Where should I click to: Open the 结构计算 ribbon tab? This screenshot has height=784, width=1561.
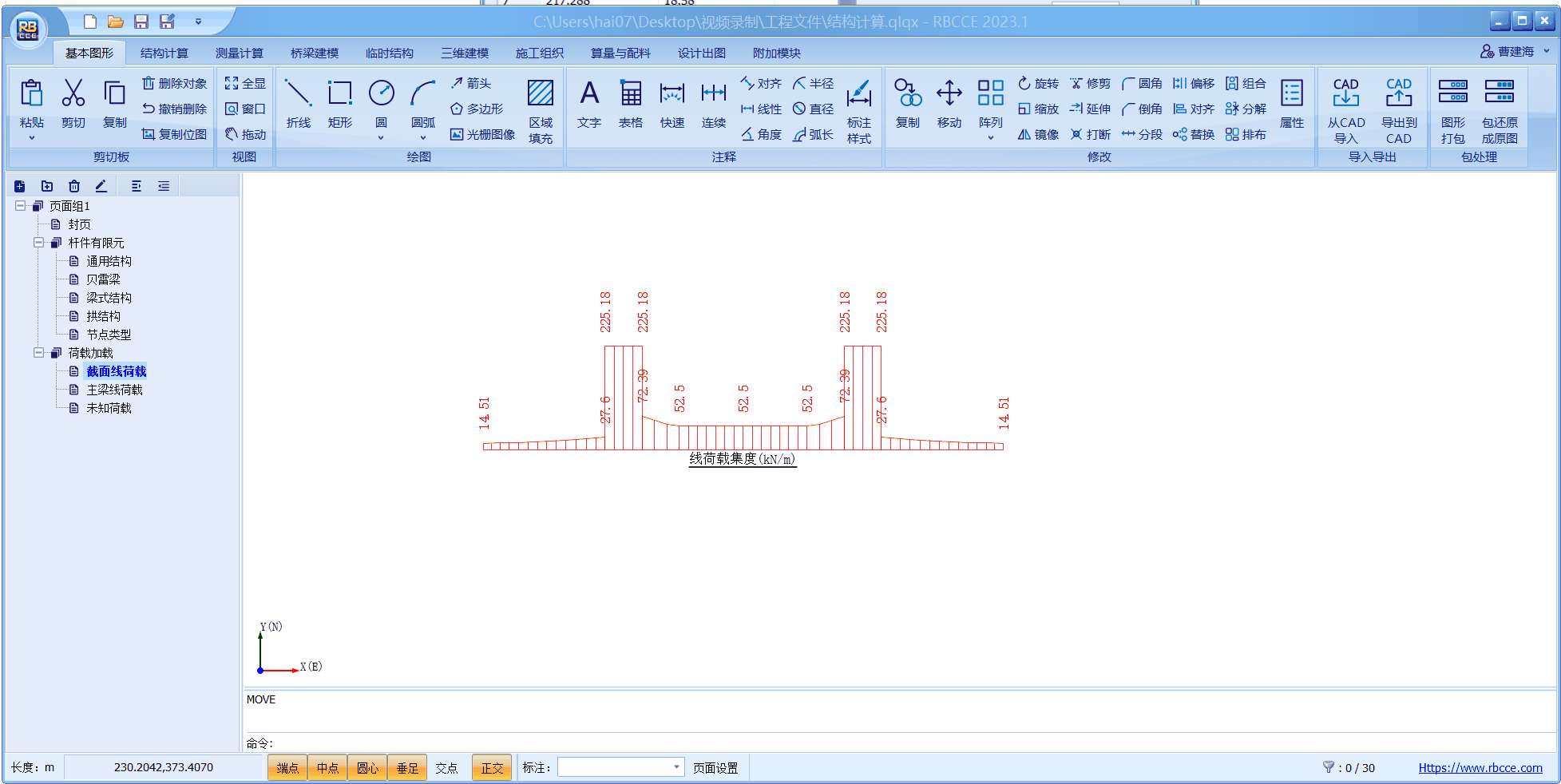[164, 53]
